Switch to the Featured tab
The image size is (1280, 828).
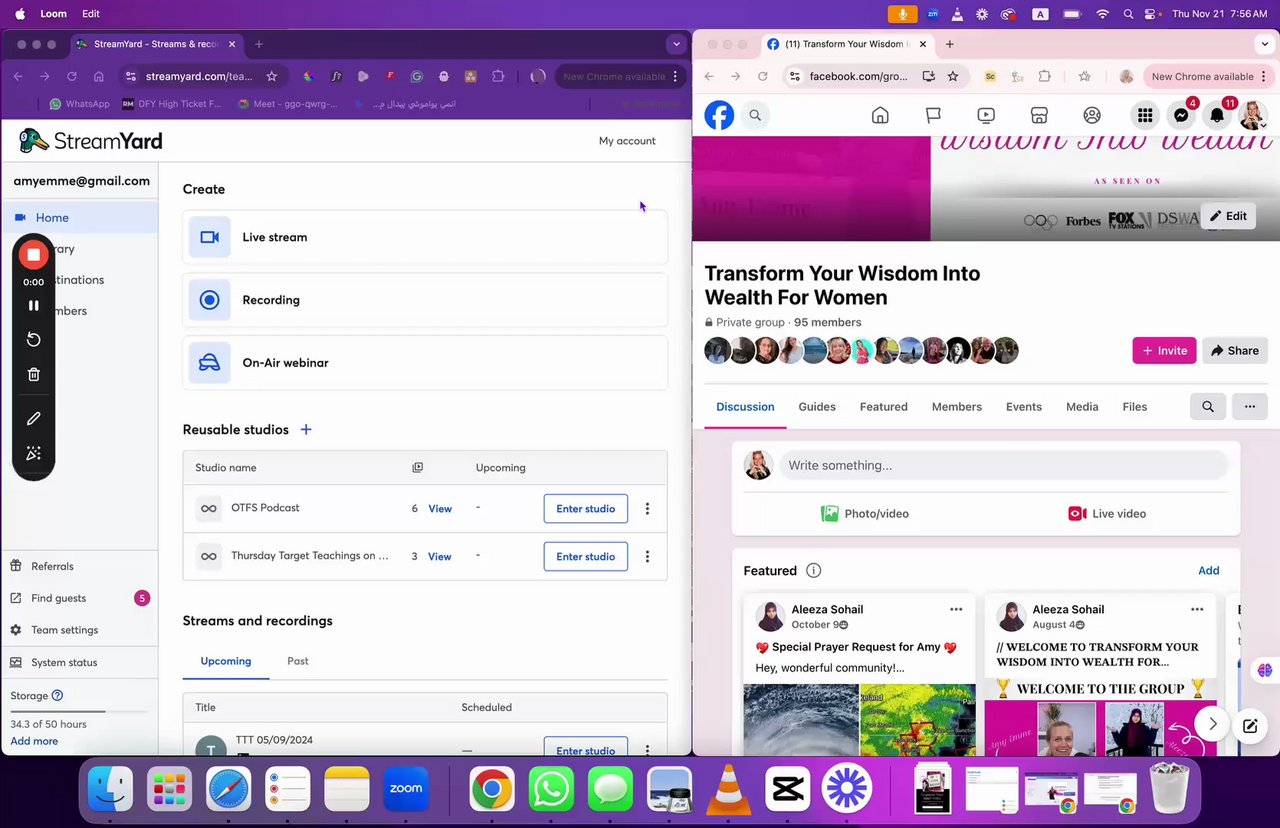coord(884,407)
